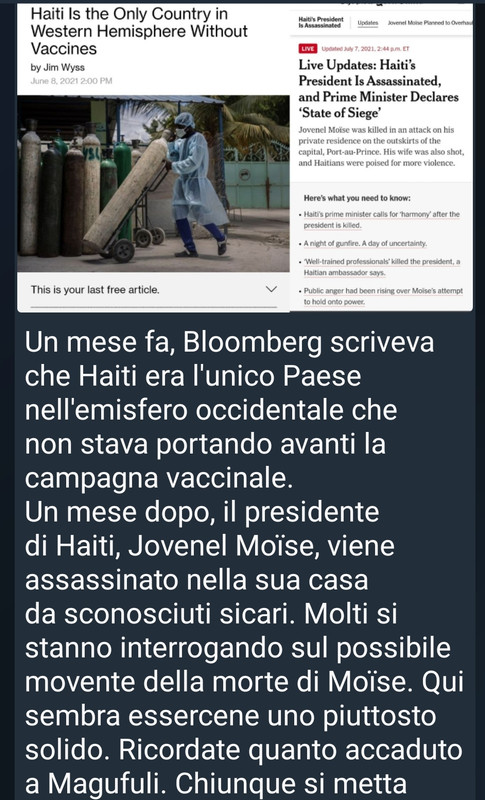Viewport: 485px width, 800px height.
Task: Open the 'Well-trained professionals' killed the president link
Action: pyautogui.click(x=381, y=267)
